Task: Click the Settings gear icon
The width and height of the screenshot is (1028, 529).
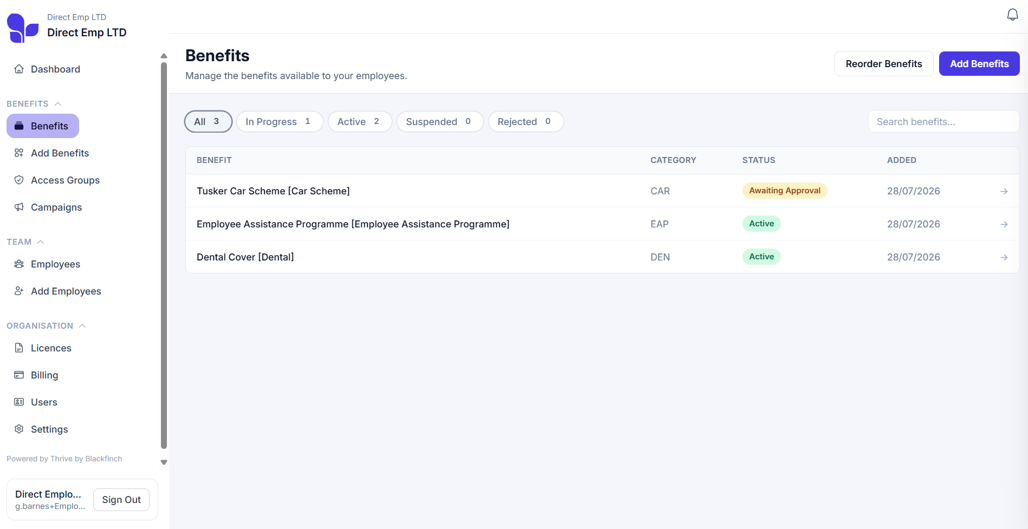Action: [x=19, y=429]
